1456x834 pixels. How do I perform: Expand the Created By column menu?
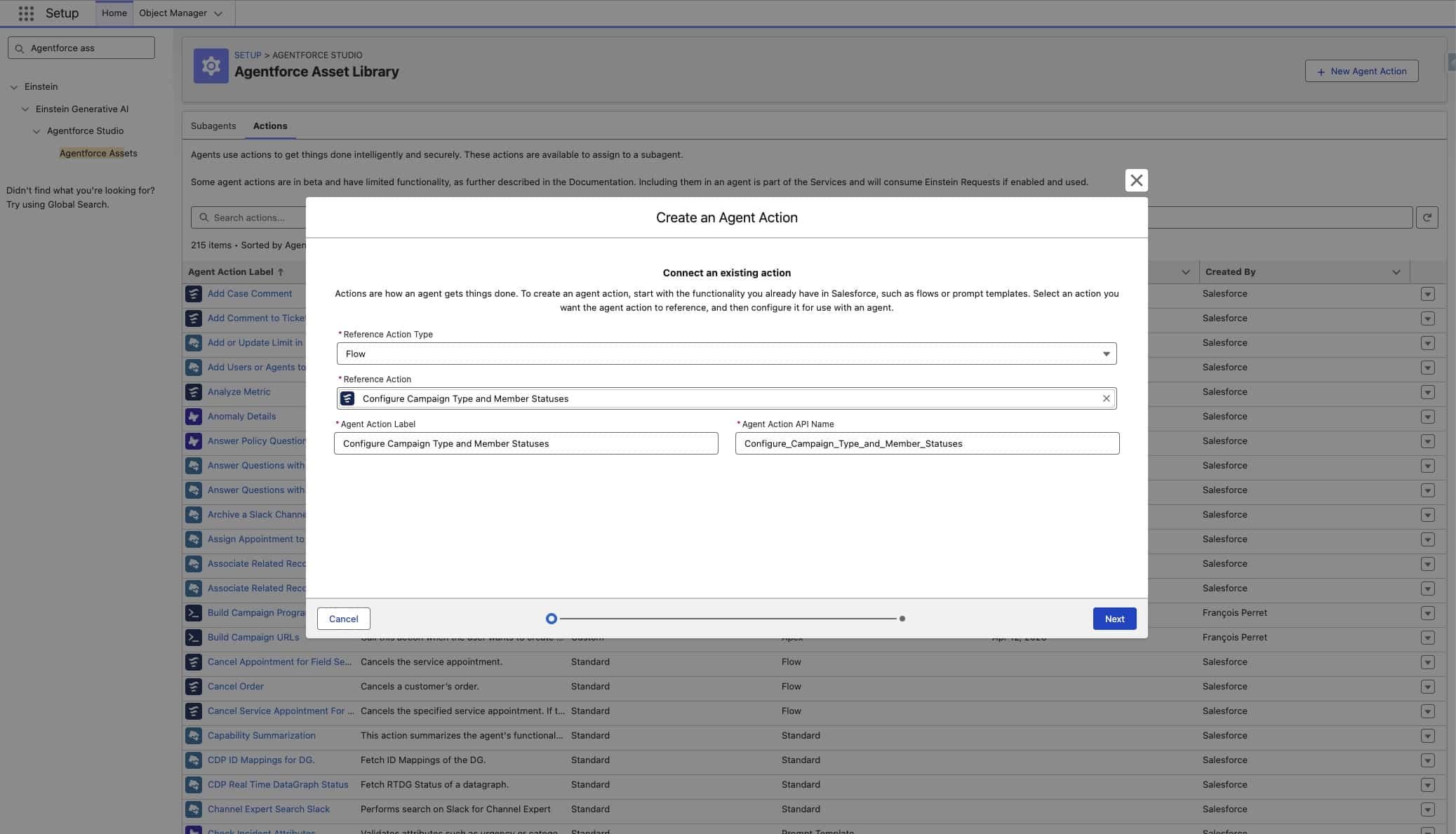[1396, 272]
